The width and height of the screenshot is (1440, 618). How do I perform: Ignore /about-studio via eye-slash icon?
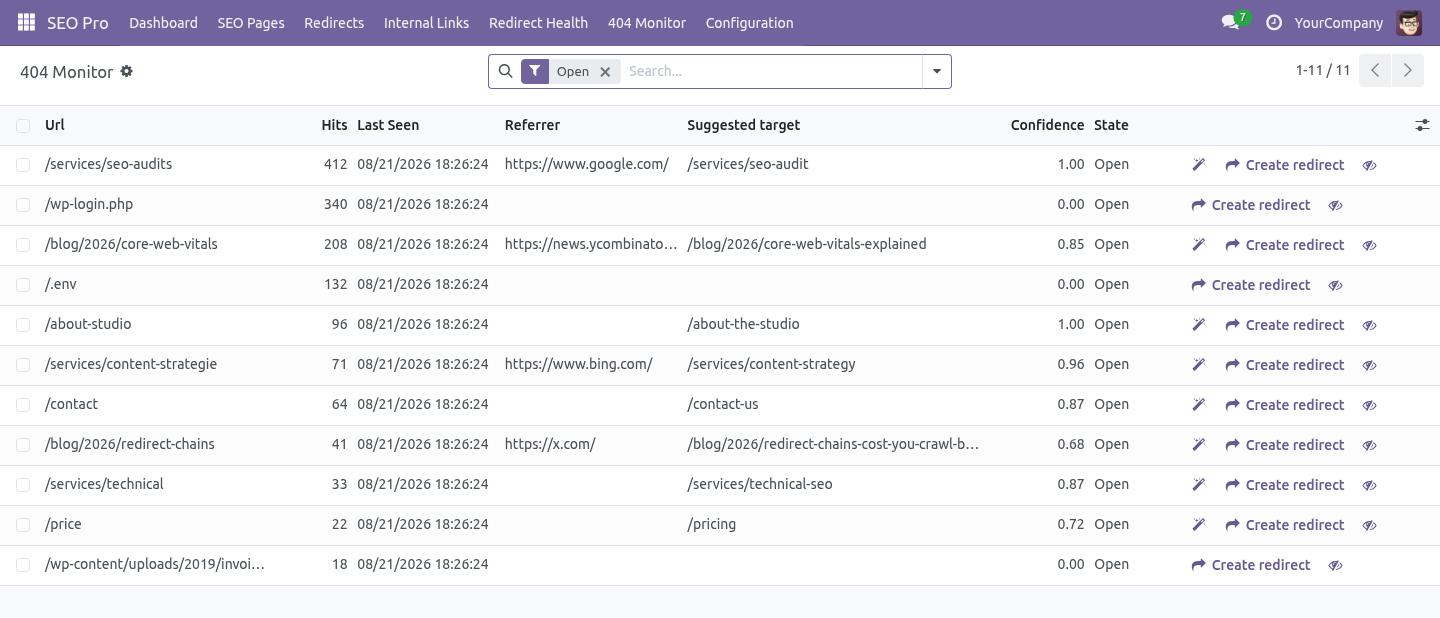[1370, 325]
